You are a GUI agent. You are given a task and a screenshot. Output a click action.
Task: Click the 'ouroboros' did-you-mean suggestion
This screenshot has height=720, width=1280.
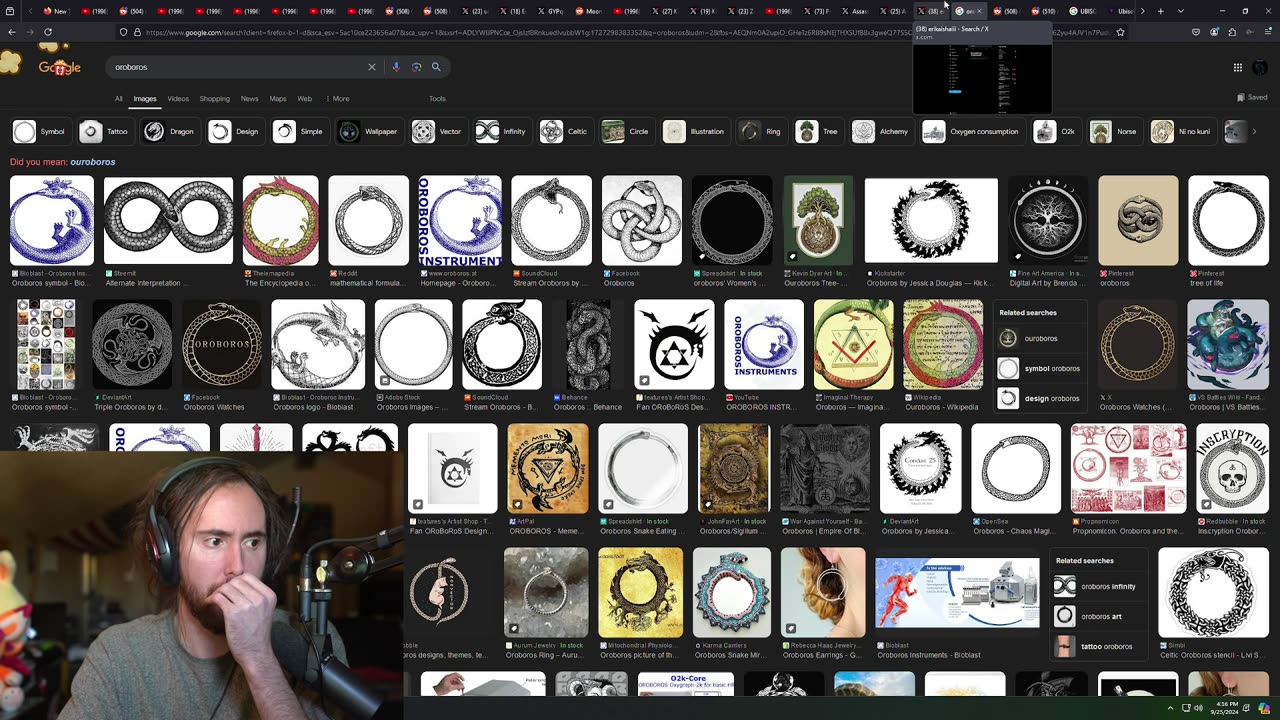(92, 162)
